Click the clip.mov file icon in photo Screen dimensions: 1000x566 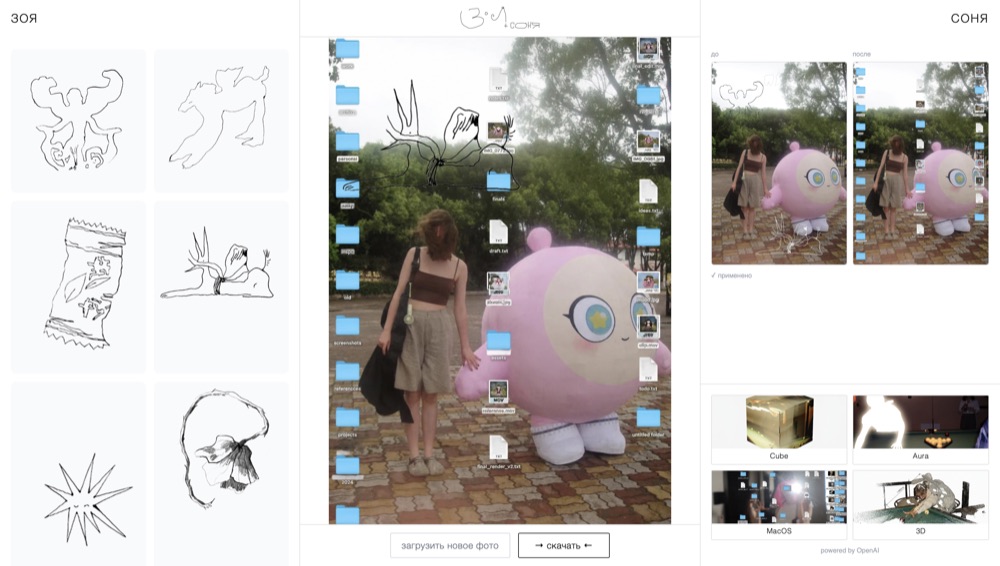coord(648,327)
